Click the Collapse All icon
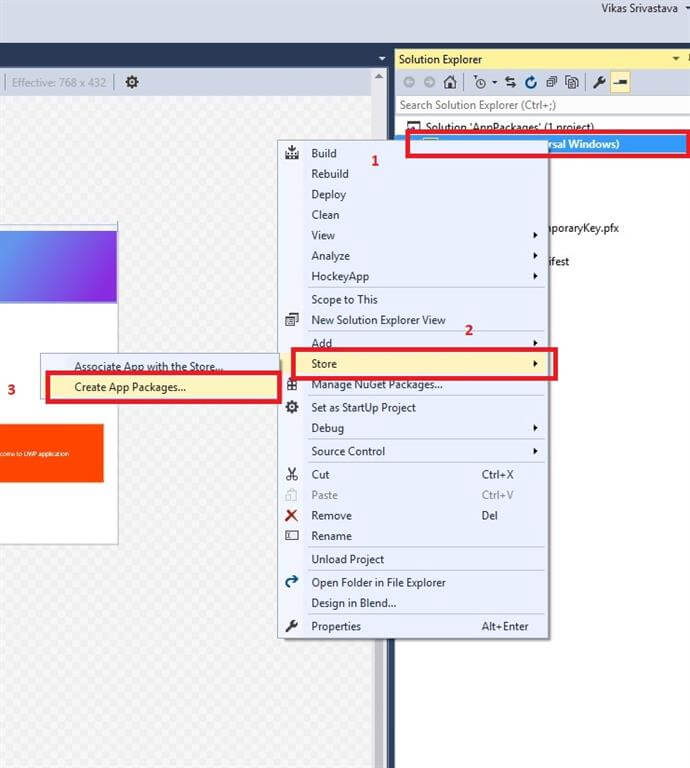The image size is (690, 768). click(x=551, y=82)
